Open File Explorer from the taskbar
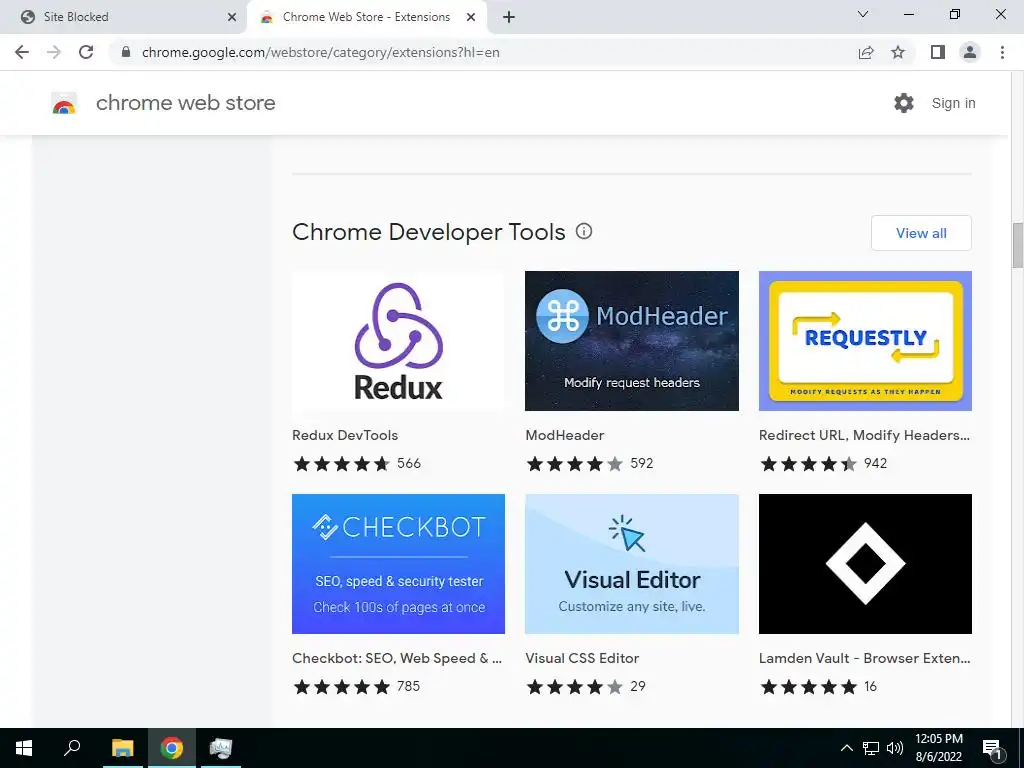Viewport: 1024px width, 768px height. tap(122, 748)
